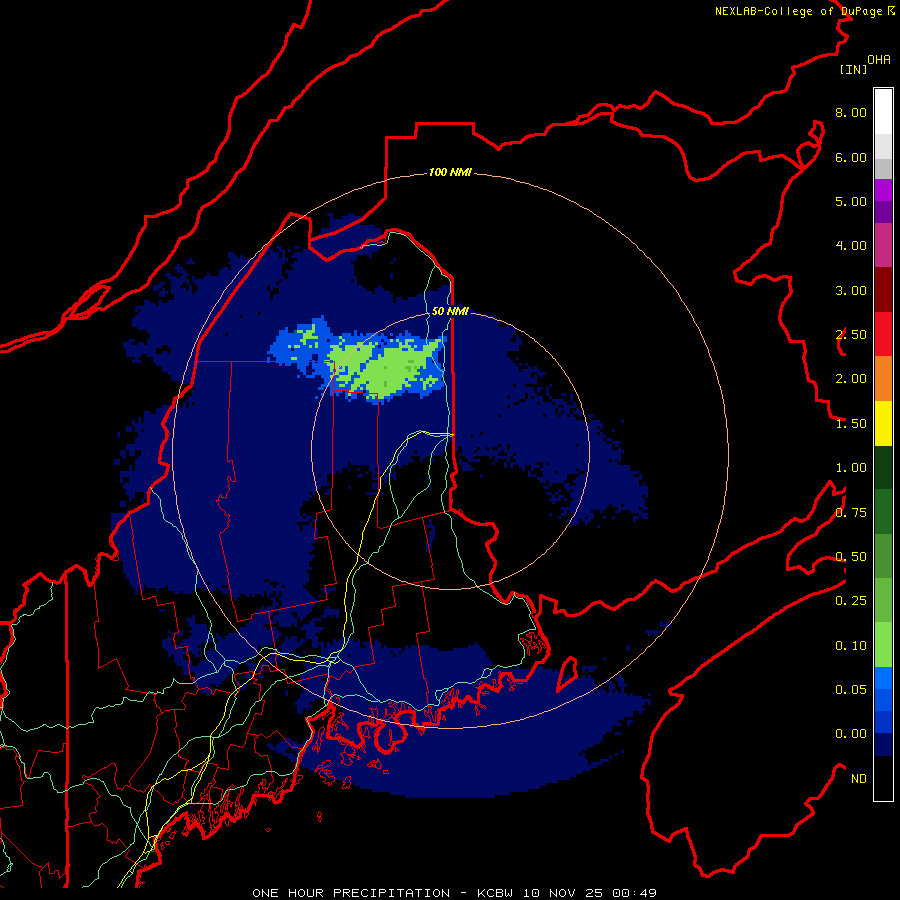This screenshot has width=900, height=900.
Task: Pick the yellow swatch near 1.50
Action: (883, 424)
